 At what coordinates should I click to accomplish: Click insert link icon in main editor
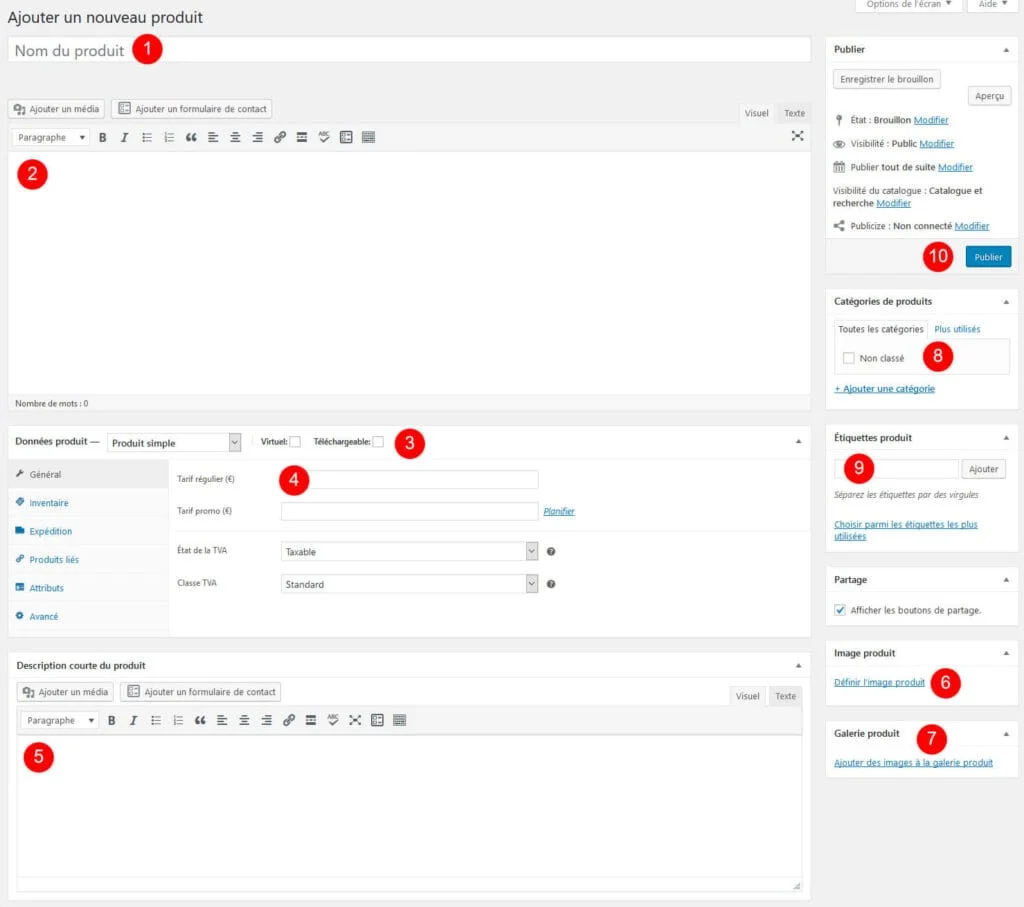click(x=279, y=137)
